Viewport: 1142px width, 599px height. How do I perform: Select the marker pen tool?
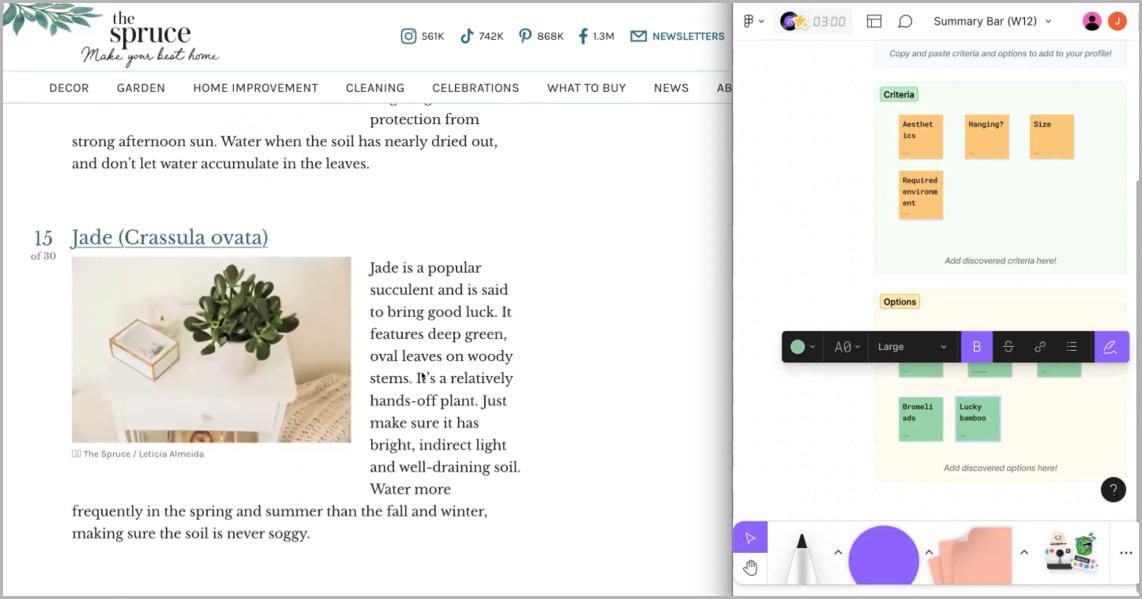[x=801, y=558]
